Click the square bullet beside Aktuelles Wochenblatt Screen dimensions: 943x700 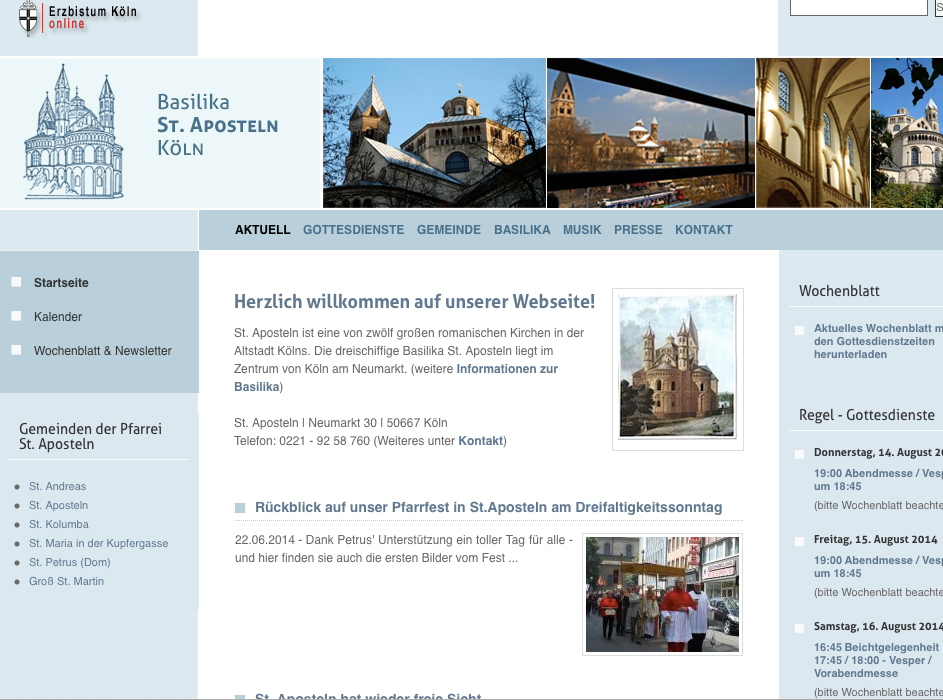(799, 330)
